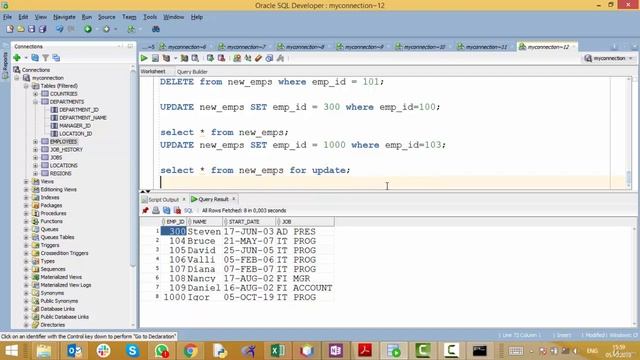Open Excel from the taskbar

278,350
